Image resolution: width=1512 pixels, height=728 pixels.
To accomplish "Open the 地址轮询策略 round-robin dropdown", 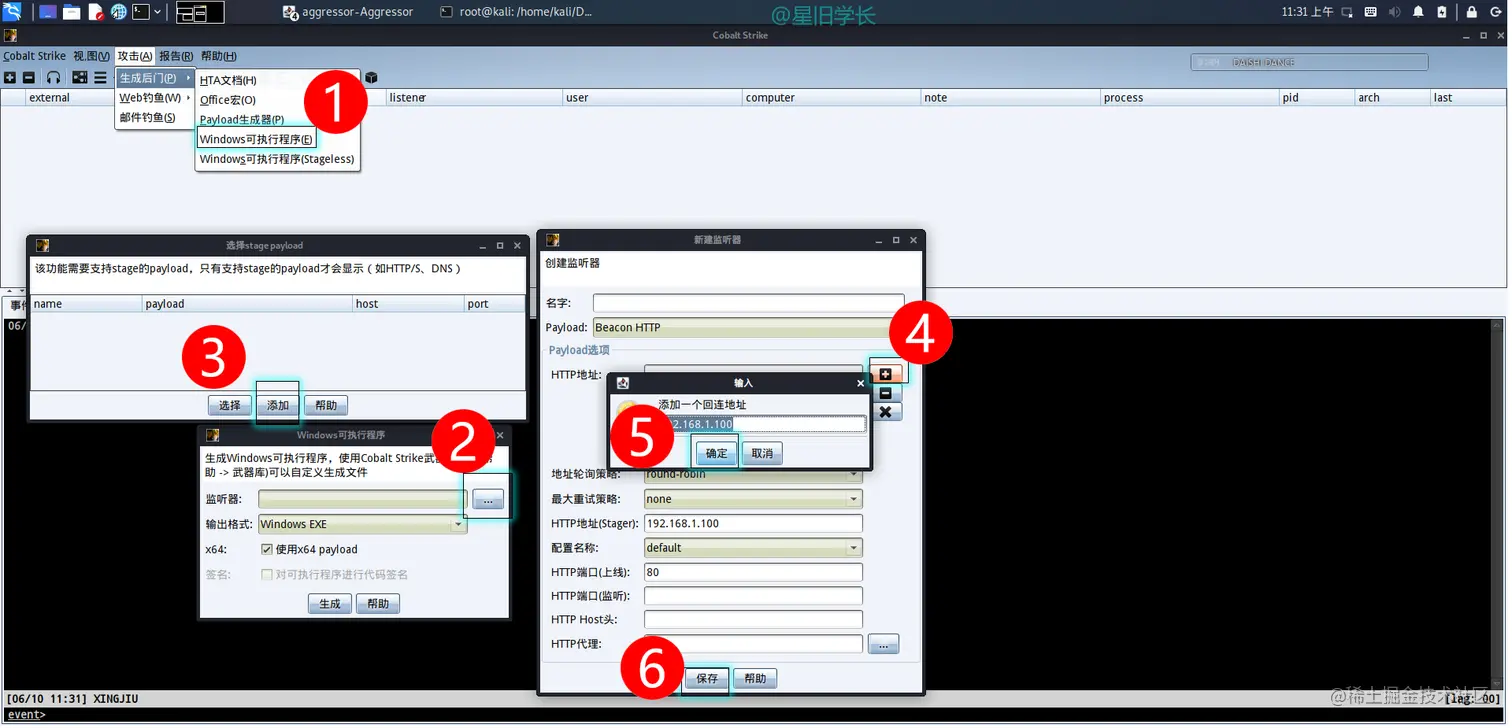I will point(753,474).
